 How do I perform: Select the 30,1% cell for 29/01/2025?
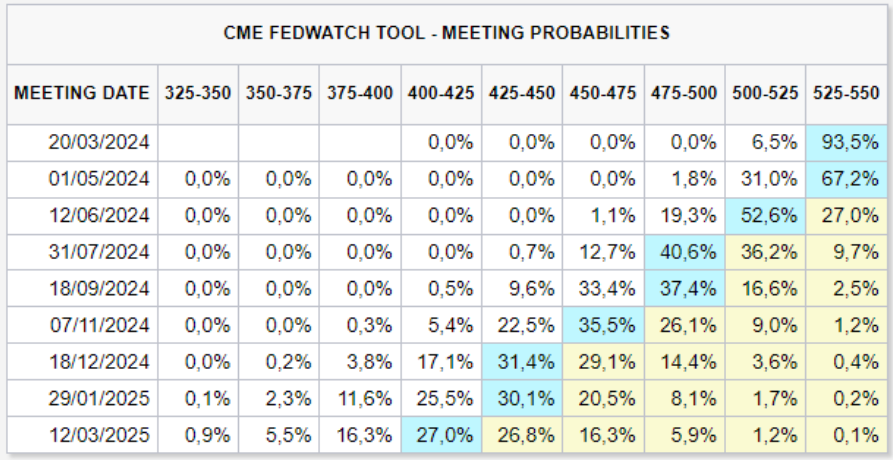point(522,398)
